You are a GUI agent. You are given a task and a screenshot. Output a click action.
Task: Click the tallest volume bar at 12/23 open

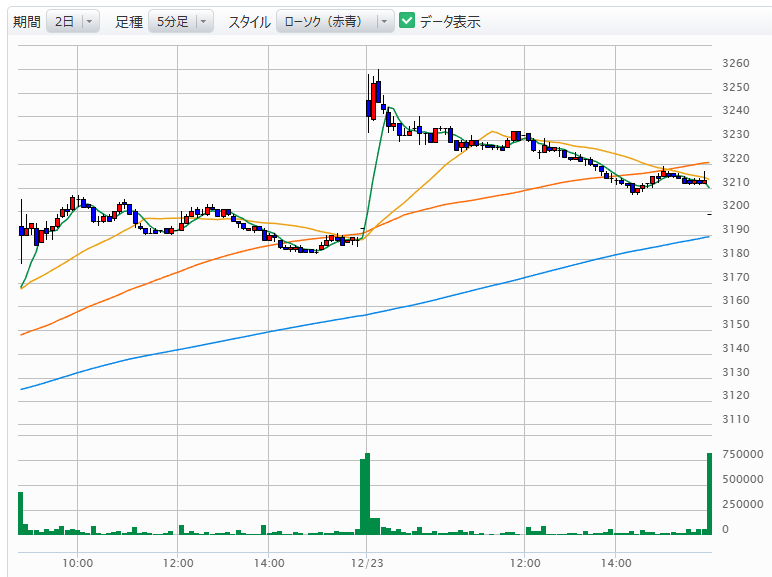[367, 495]
